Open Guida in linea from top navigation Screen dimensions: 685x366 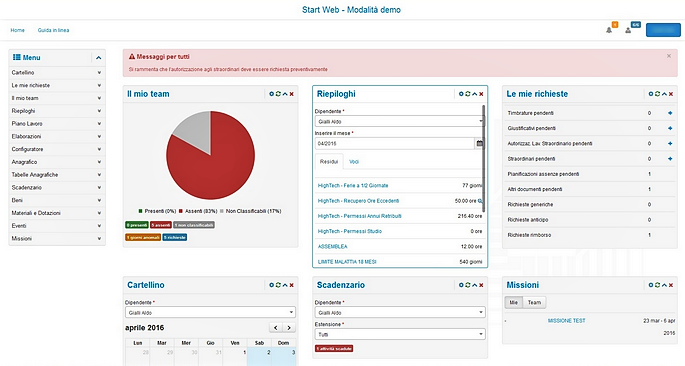click(x=53, y=30)
